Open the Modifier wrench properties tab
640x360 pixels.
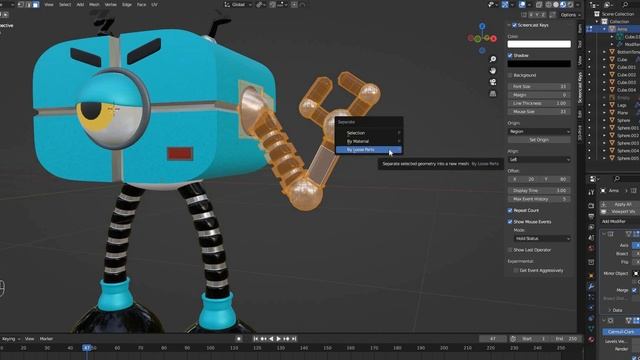[591, 287]
